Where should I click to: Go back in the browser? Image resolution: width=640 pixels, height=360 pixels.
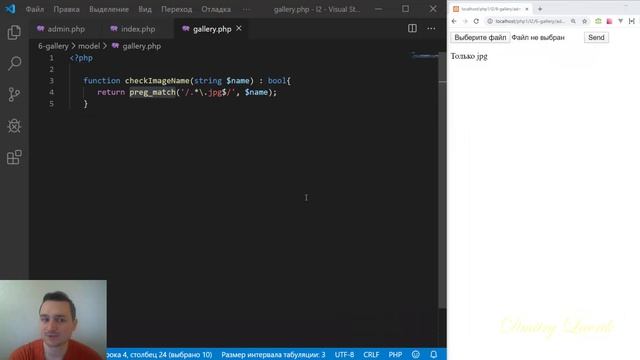point(454,21)
